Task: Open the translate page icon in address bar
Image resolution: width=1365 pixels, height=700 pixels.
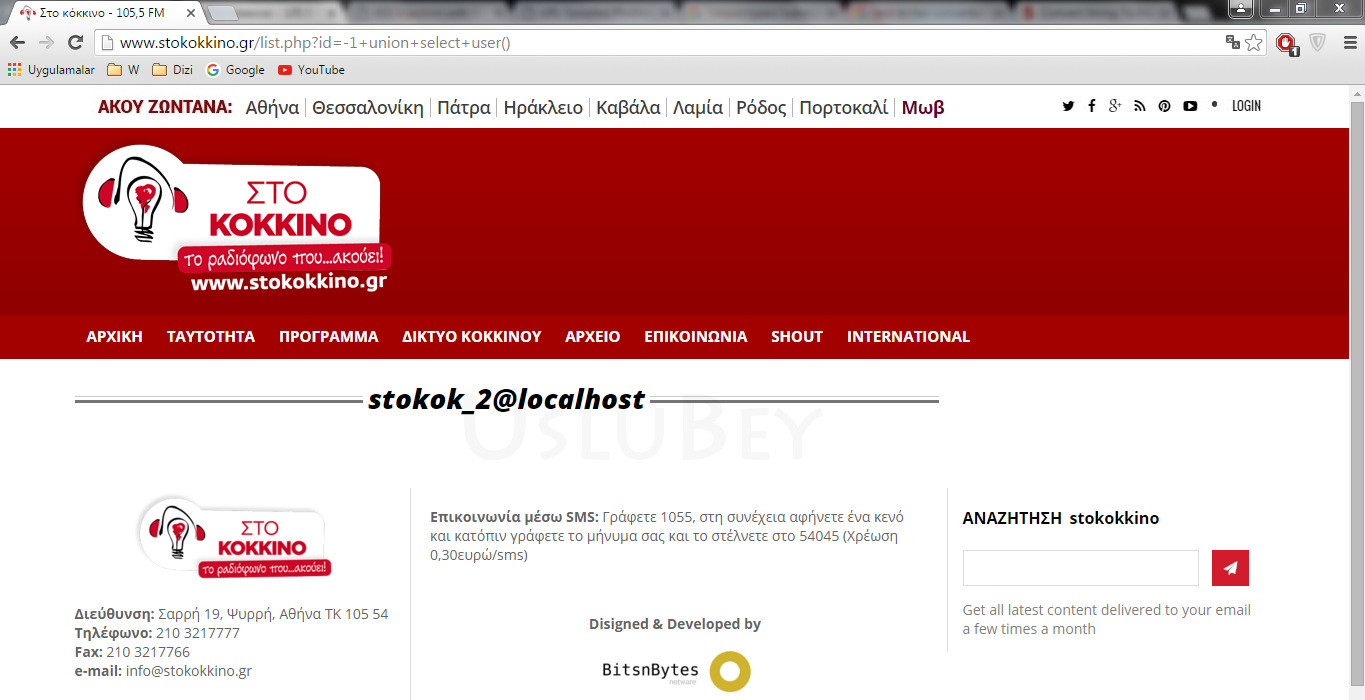Action: (x=1233, y=43)
